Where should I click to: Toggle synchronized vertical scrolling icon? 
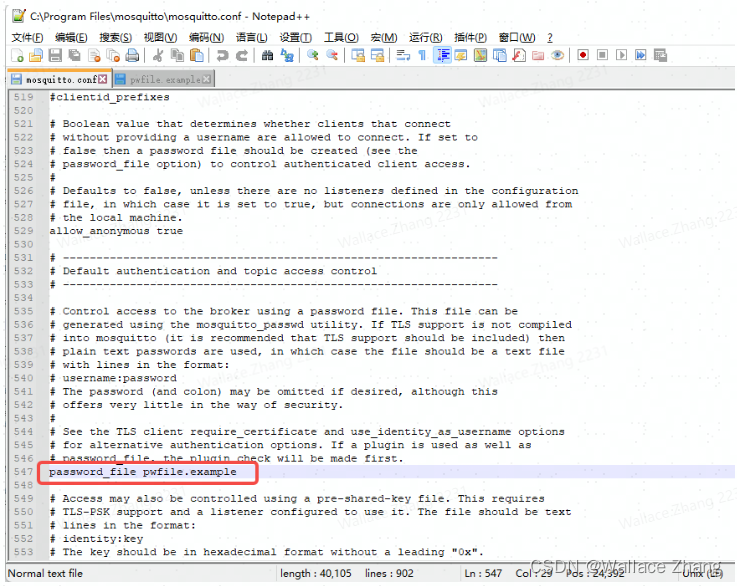358,55
